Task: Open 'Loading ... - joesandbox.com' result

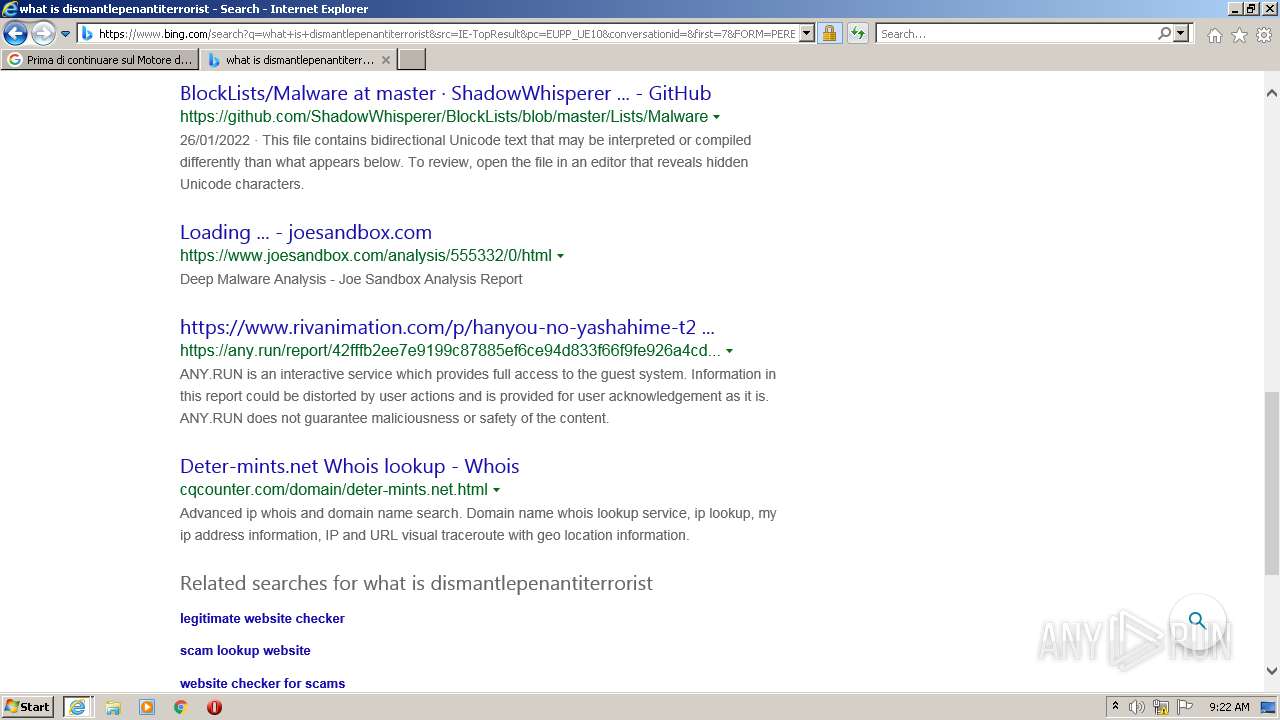Action: point(306,232)
